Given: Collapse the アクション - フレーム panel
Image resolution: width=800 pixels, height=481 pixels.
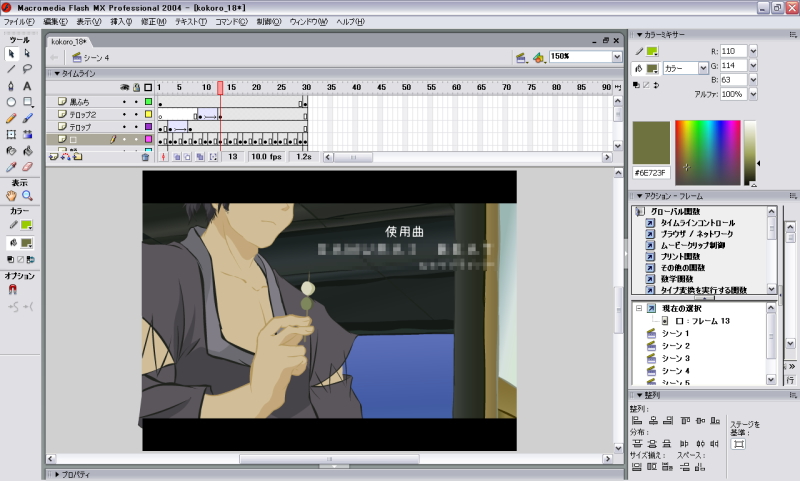Looking at the screenshot, I should point(639,196).
